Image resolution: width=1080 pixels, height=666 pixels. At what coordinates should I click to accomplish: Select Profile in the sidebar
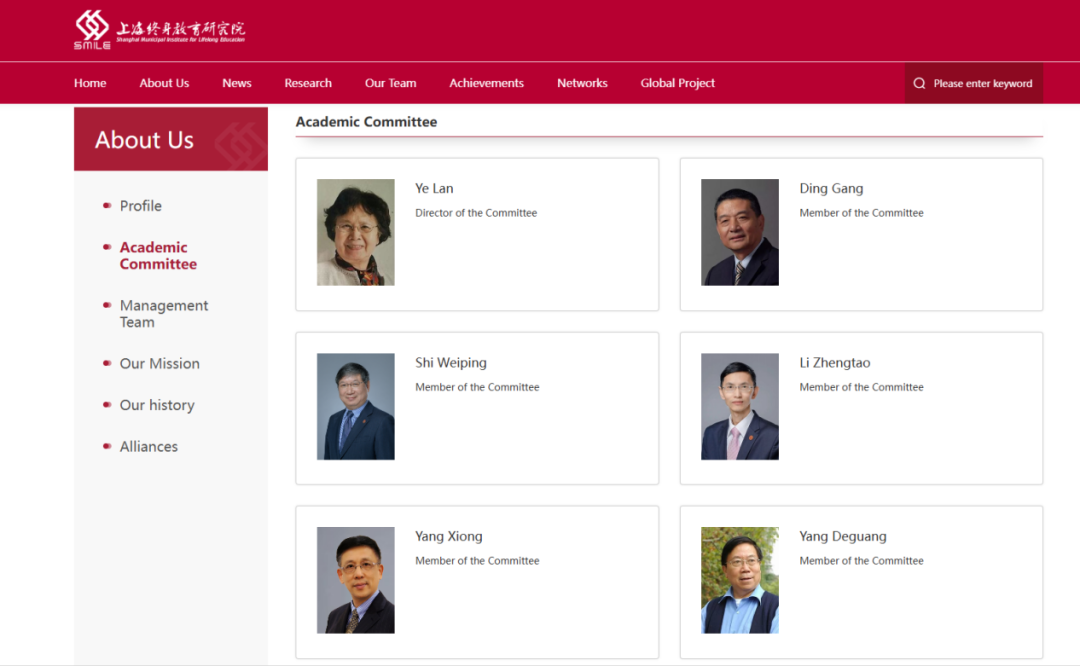pos(140,206)
